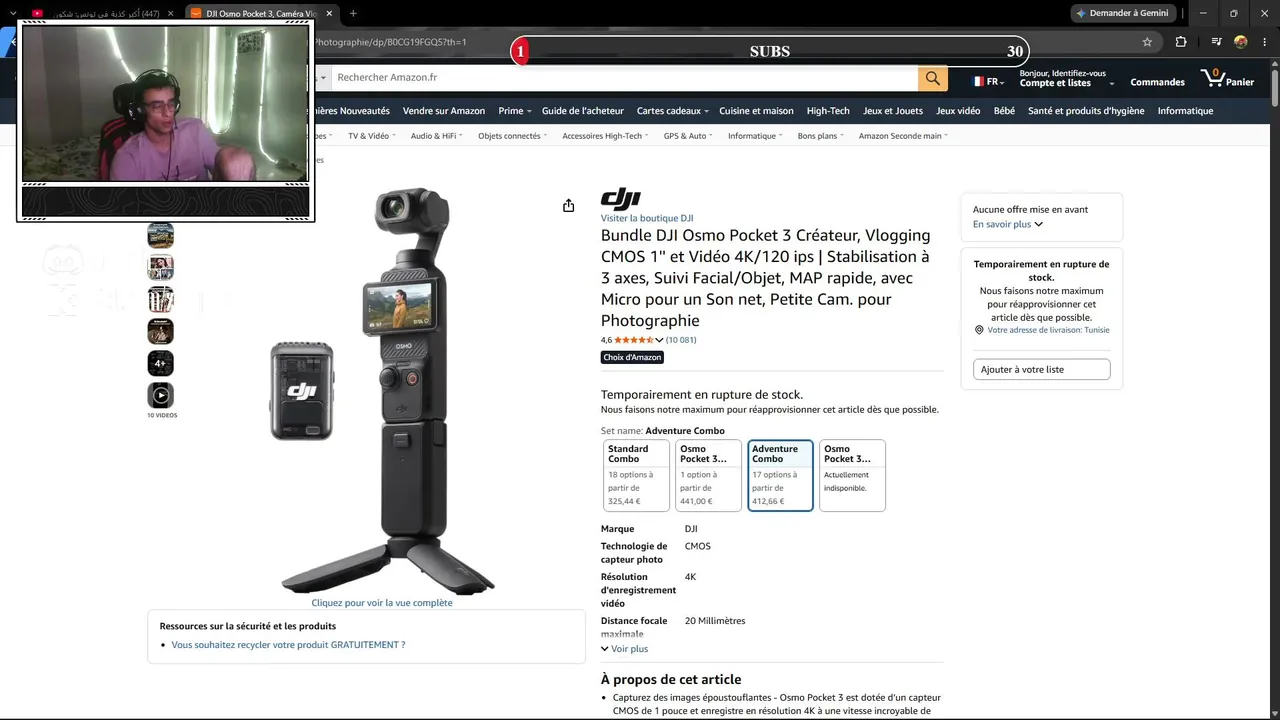This screenshot has width=1280, height=720.
Task: Open the GPS & Auto submenu
Action: pyautogui.click(x=688, y=136)
